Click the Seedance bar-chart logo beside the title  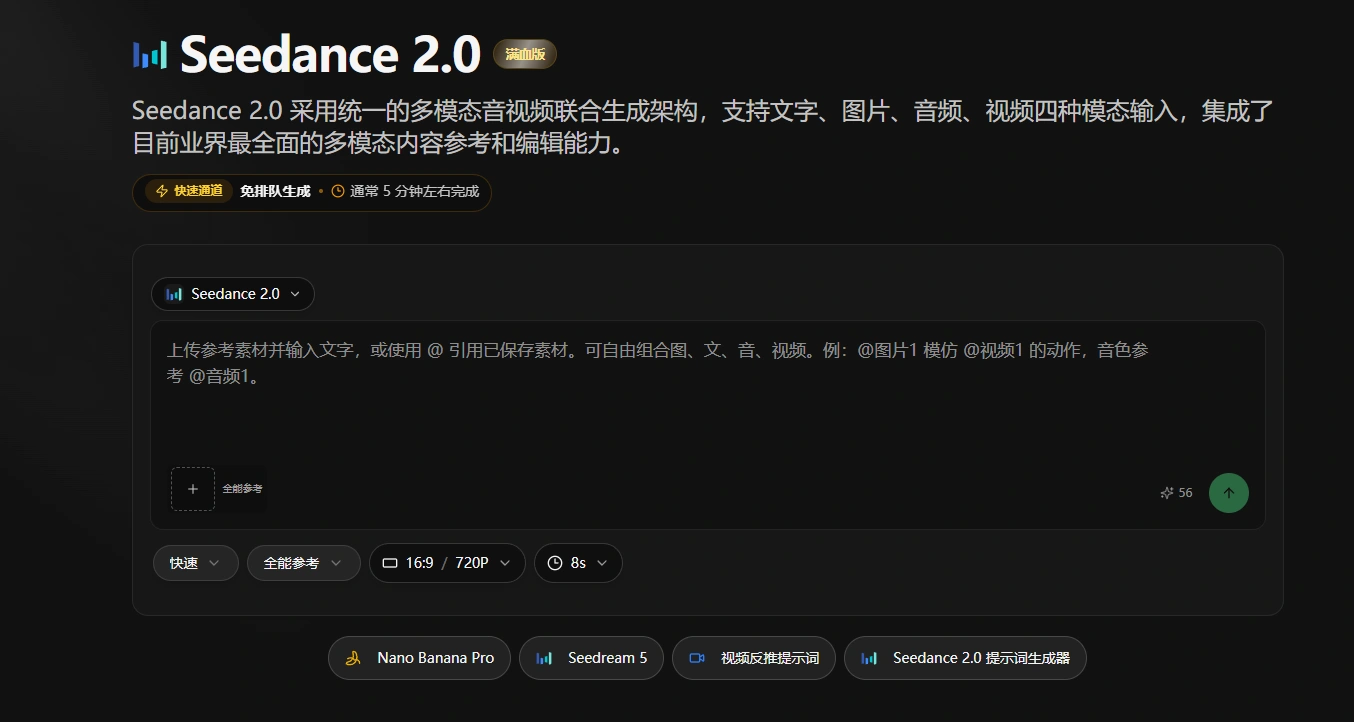(x=150, y=54)
